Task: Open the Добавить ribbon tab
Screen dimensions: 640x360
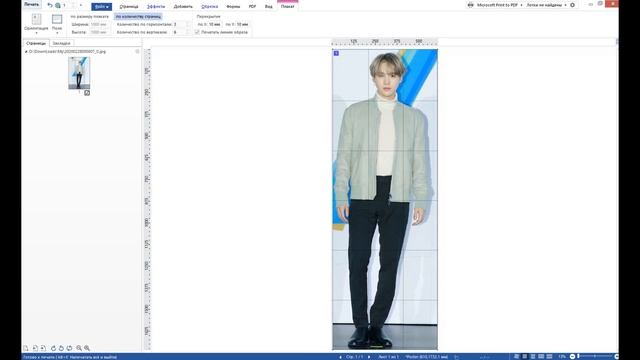Action: (183, 7)
